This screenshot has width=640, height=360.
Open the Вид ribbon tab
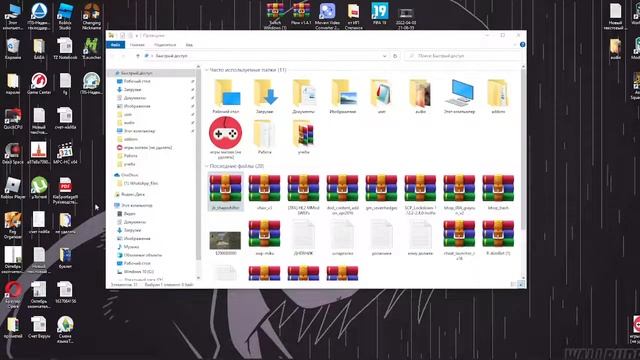click(189, 45)
